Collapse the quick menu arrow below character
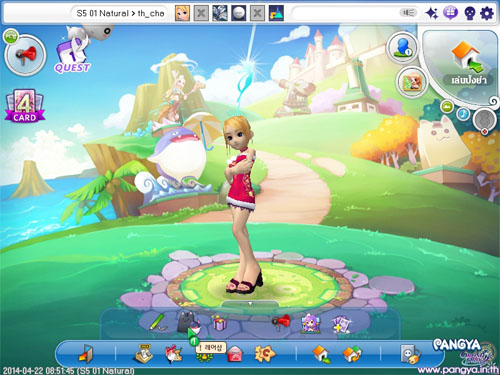 pos(250,304)
